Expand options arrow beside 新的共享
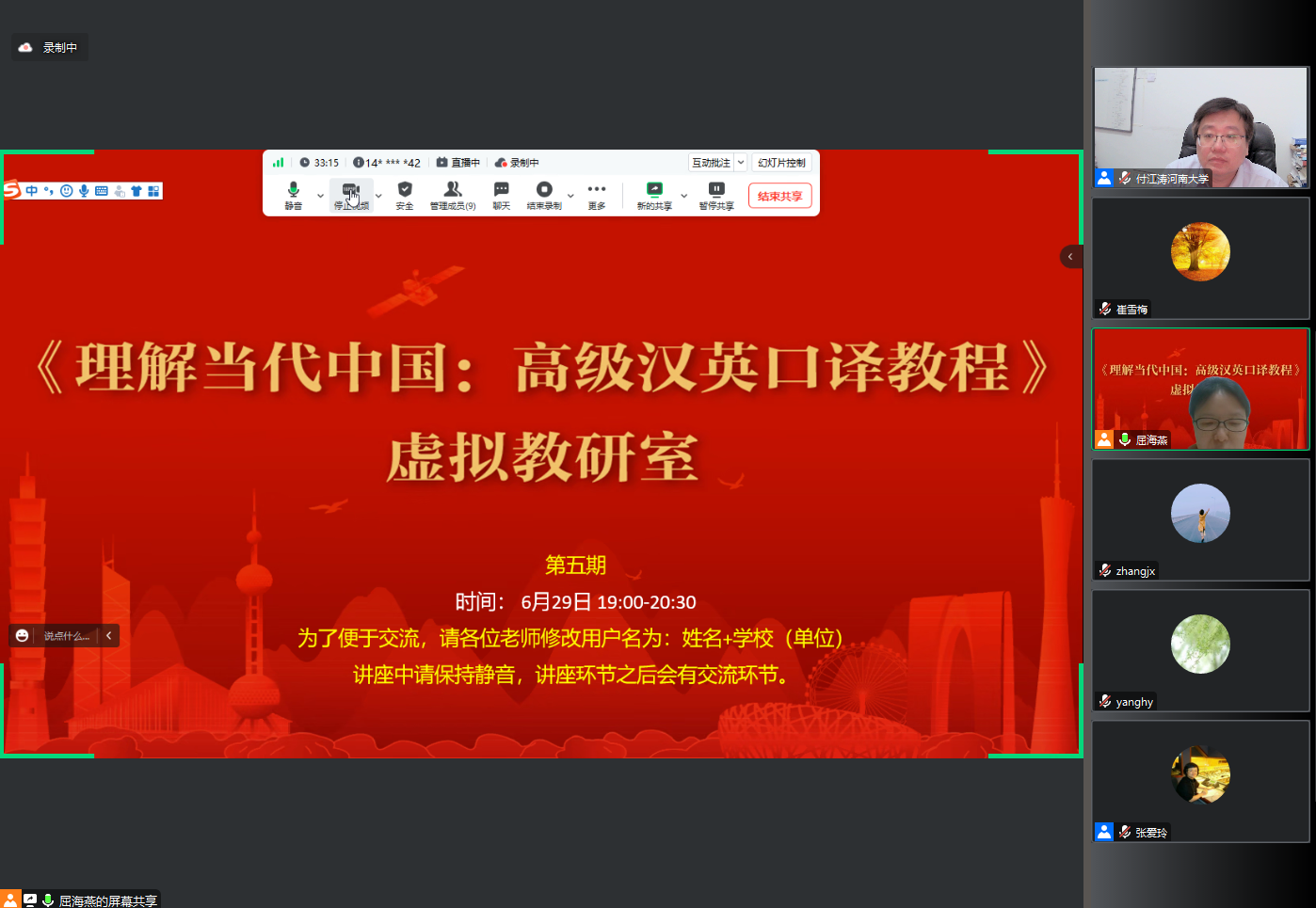The width and height of the screenshot is (1316, 908). coord(684,196)
